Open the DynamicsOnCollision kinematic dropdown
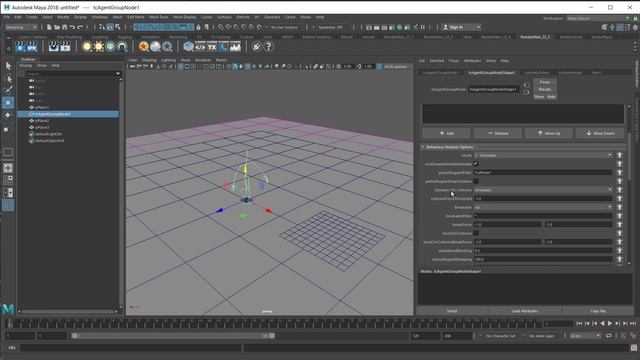This screenshot has height=360, width=640. point(543,190)
